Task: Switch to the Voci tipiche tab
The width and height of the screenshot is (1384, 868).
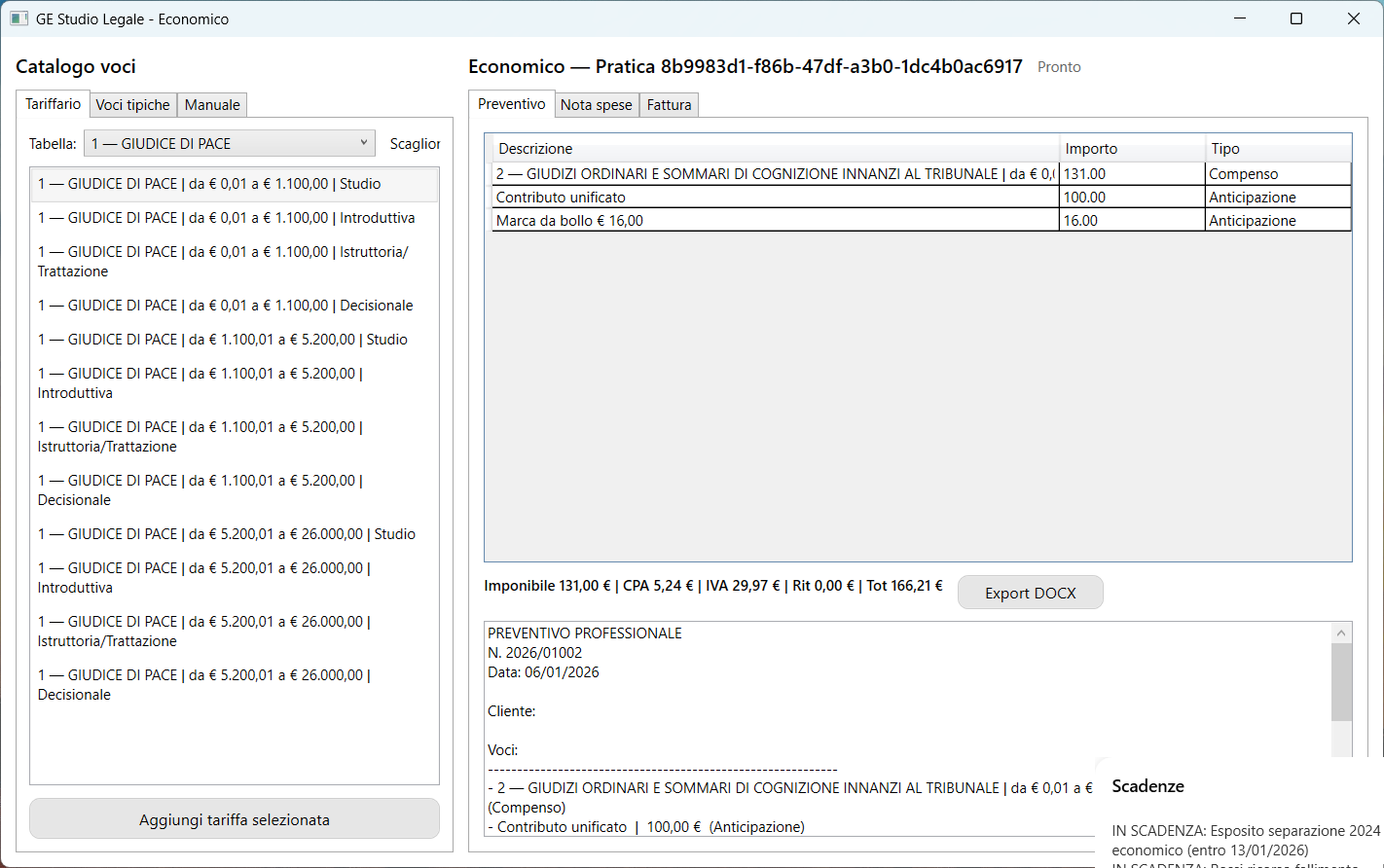Action: pyautogui.click(x=132, y=105)
